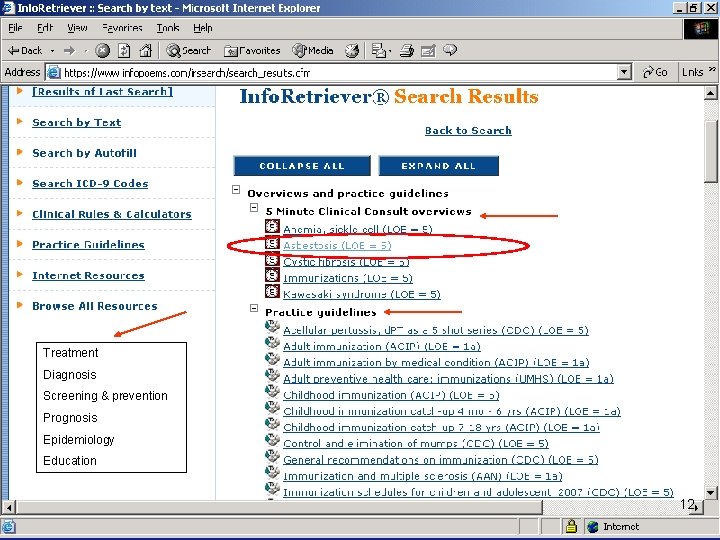
Task: Collapse 5 Minute Clinical Consult overviews
Action: click(254, 208)
